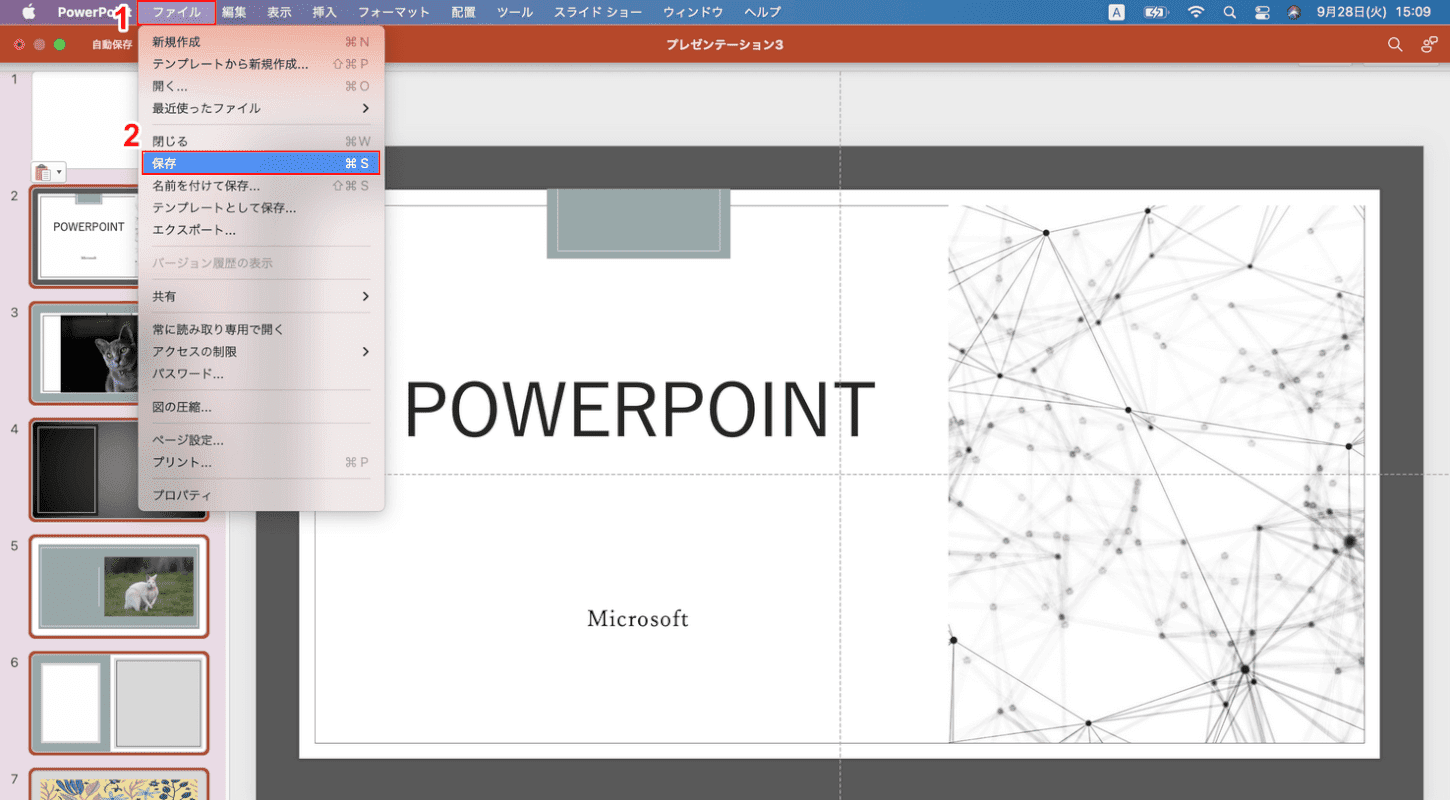Open the 表示 menu
The height and width of the screenshot is (800, 1450).
click(279, 12)
